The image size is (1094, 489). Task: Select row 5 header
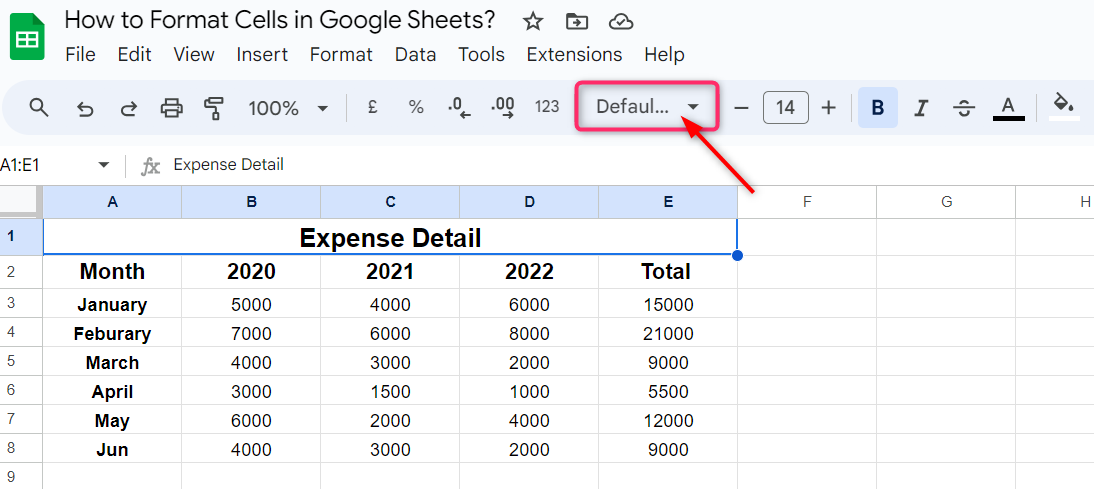21,361
